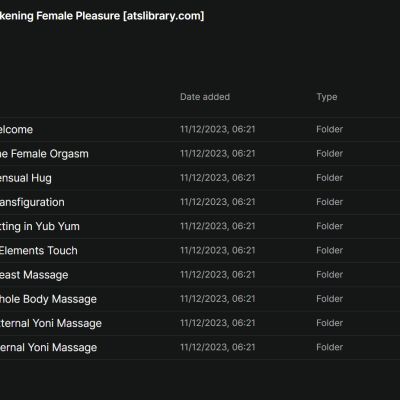Open the Whole Body Massage folder

click(200, 299)
